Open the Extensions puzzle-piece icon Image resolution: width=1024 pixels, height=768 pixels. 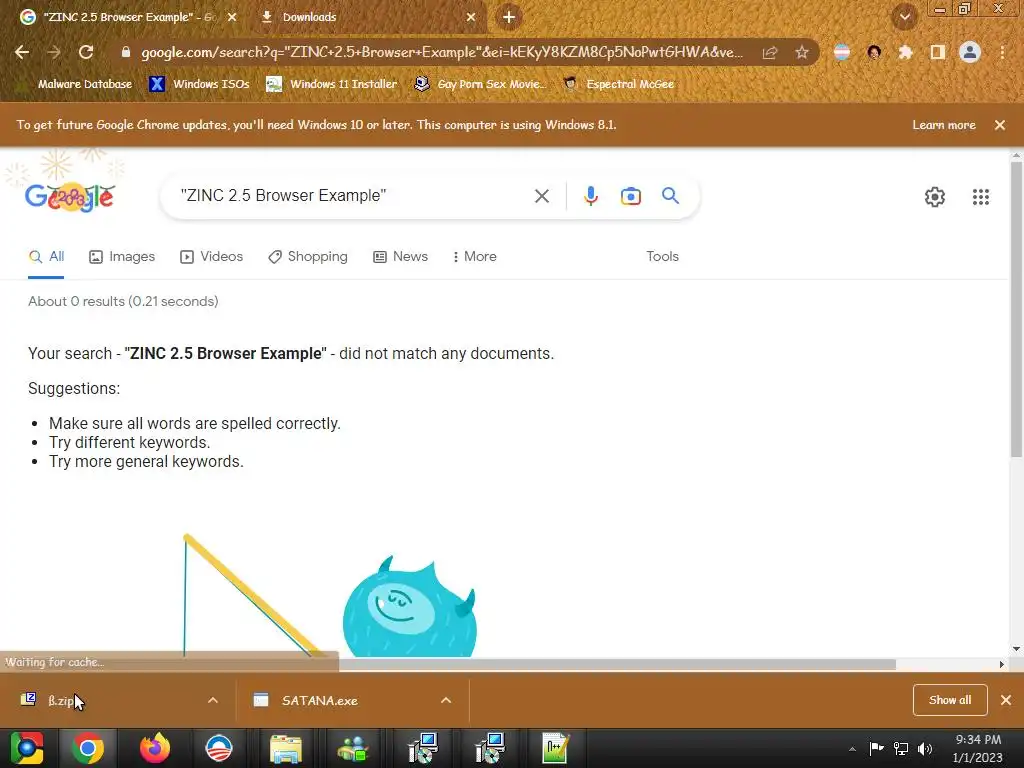[905, 52]
